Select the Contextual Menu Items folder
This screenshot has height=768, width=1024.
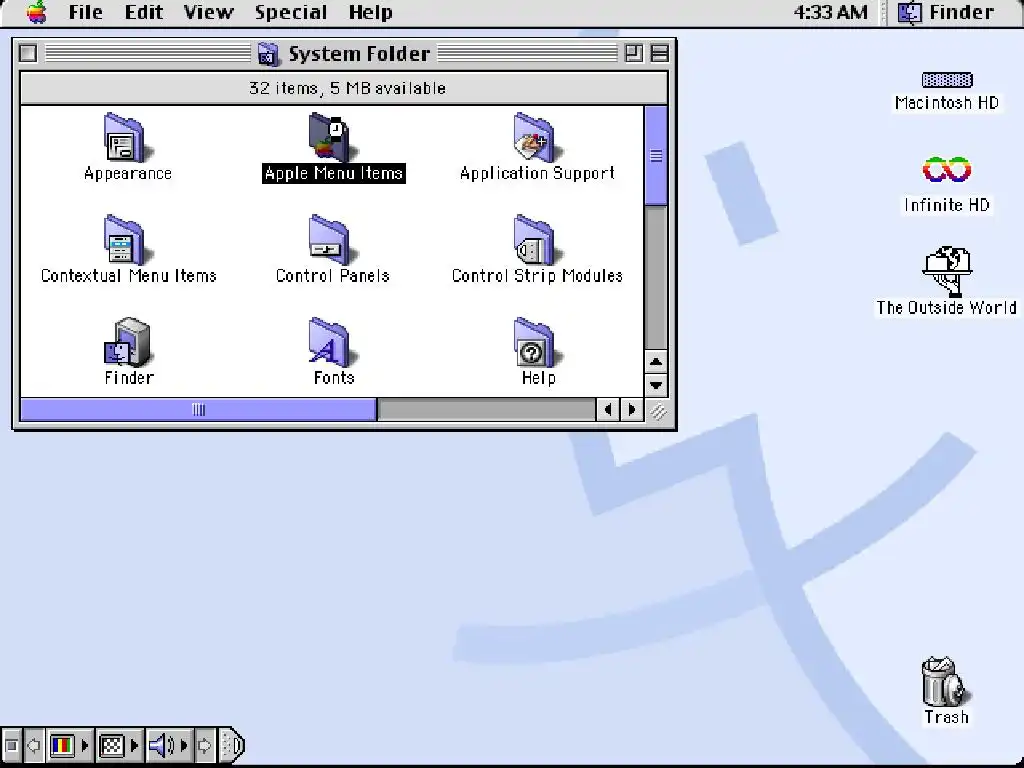point(127,240)
